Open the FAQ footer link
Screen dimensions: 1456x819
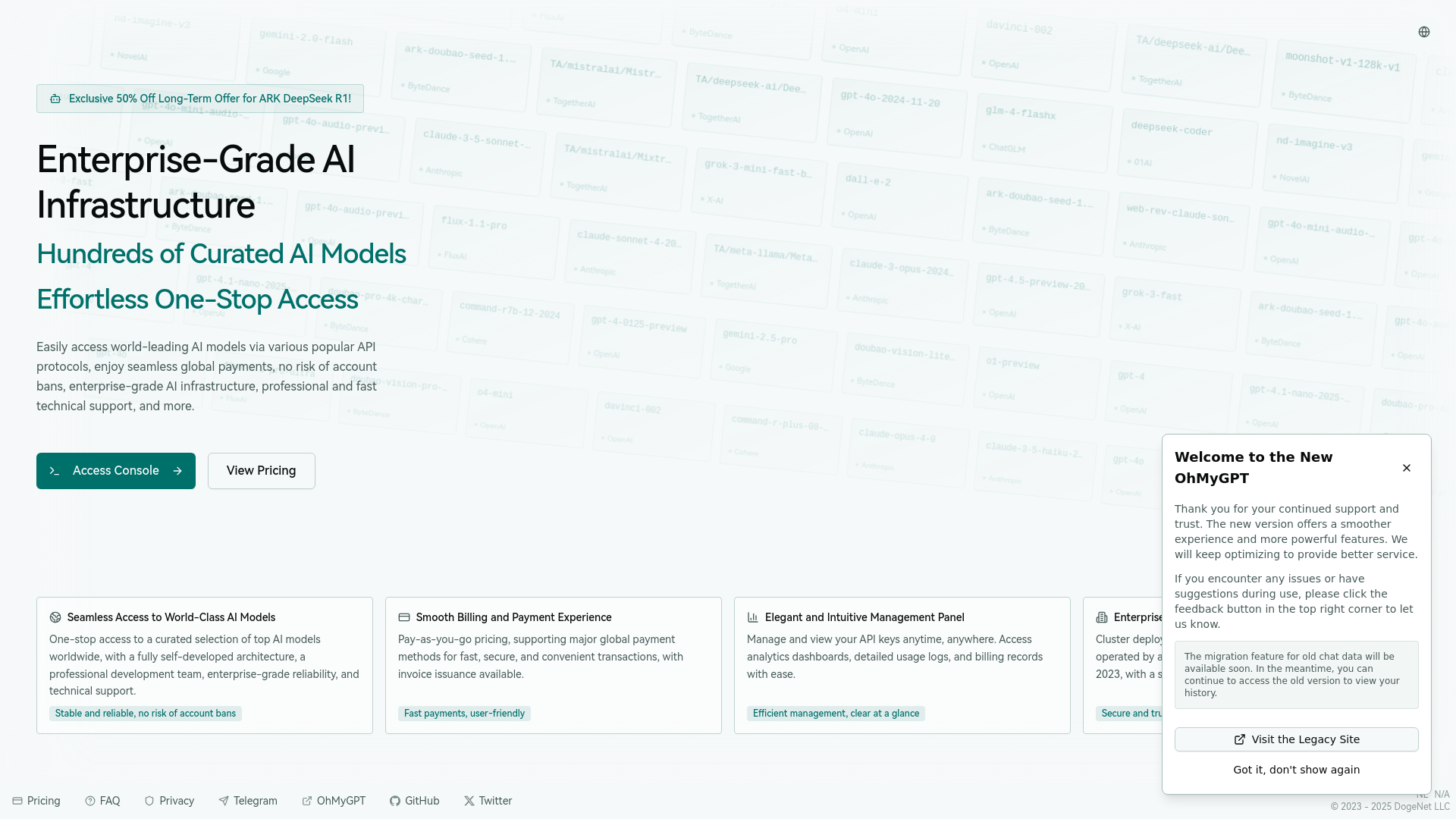(x=102, y=801)
